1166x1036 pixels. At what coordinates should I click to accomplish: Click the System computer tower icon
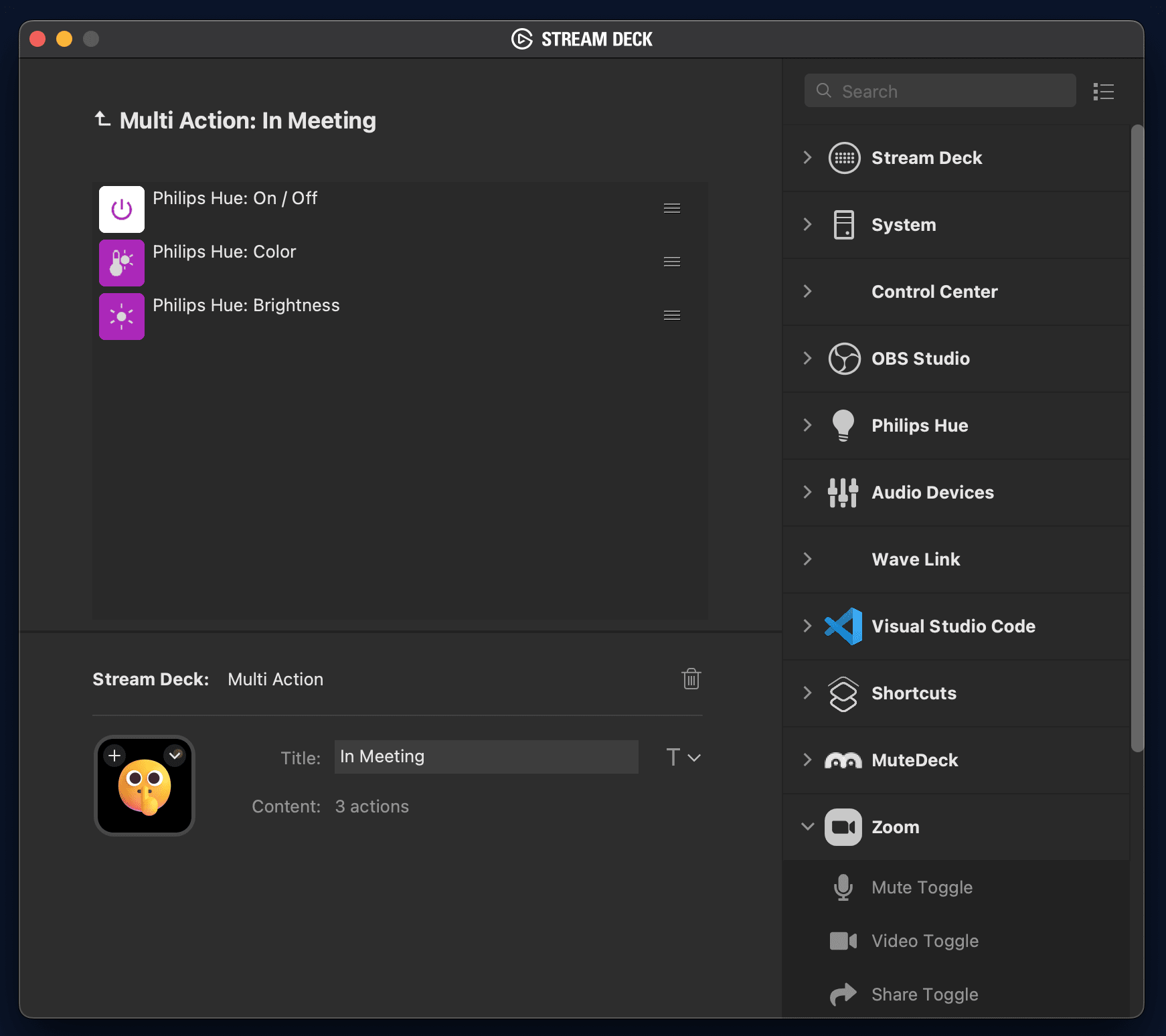coord(844,225)
